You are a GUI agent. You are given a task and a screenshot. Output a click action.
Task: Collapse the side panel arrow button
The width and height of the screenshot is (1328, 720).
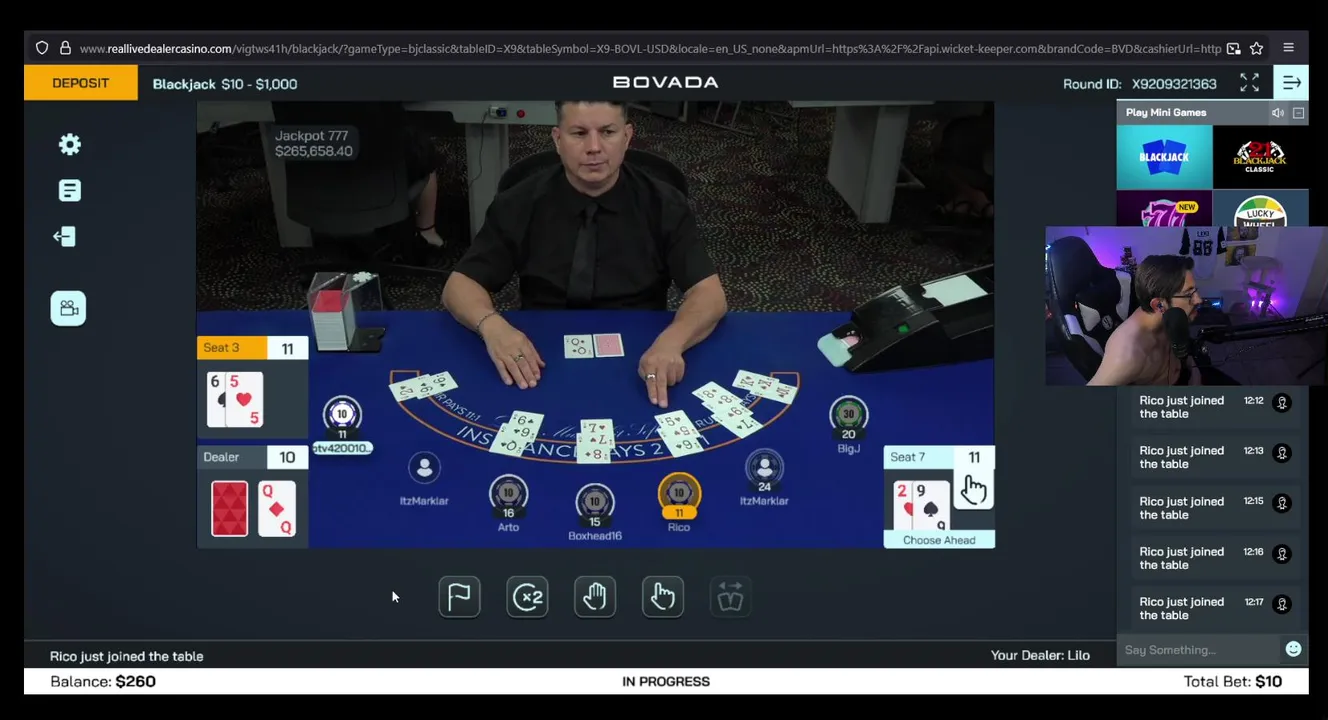coord(1291,83)
